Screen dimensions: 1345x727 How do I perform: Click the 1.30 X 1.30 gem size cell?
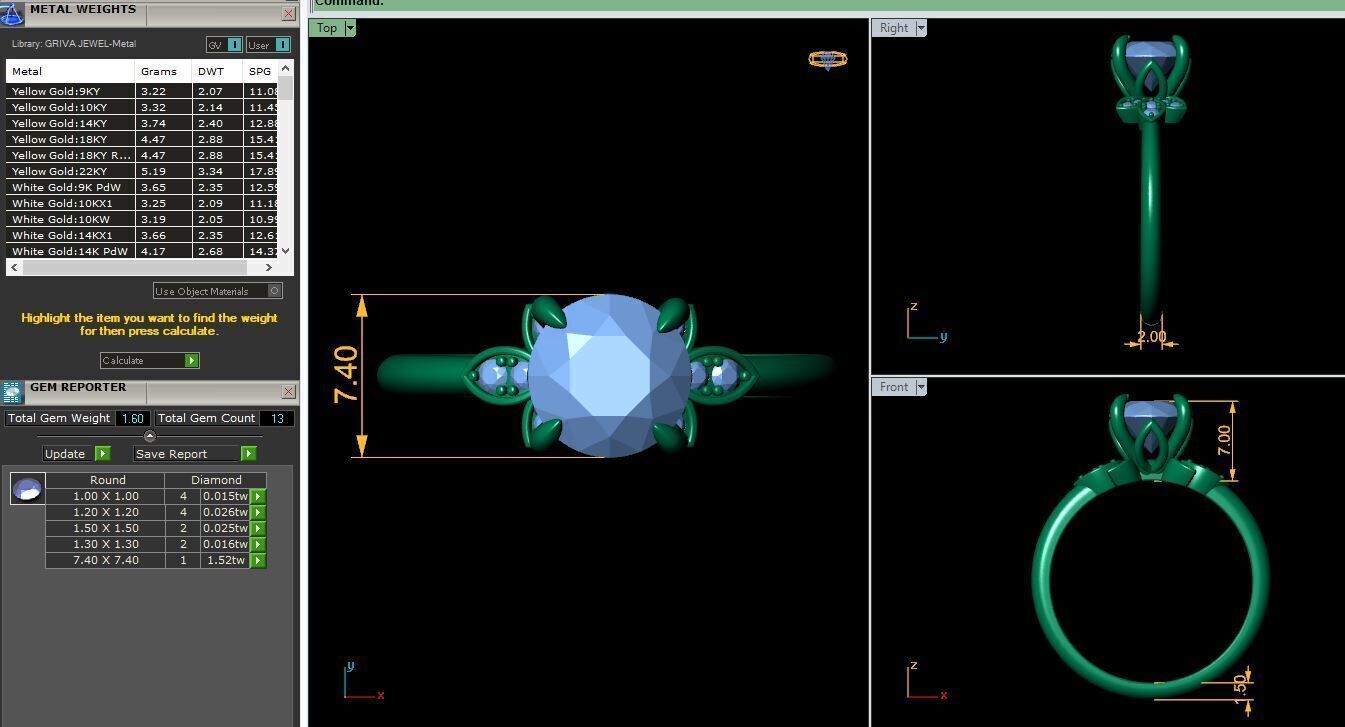click(x=106, y=544)
